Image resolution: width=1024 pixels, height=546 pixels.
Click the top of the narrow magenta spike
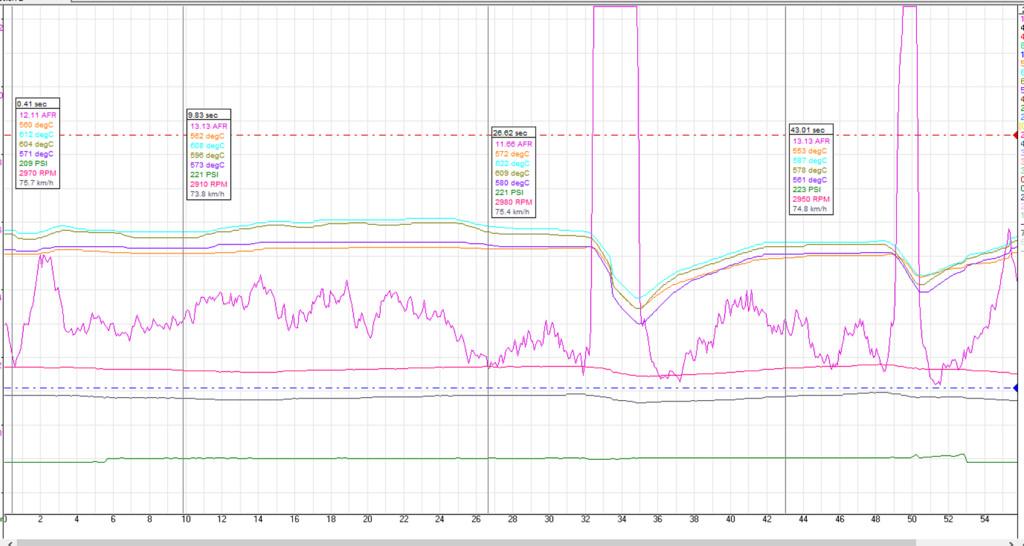(x=910, y=7)
